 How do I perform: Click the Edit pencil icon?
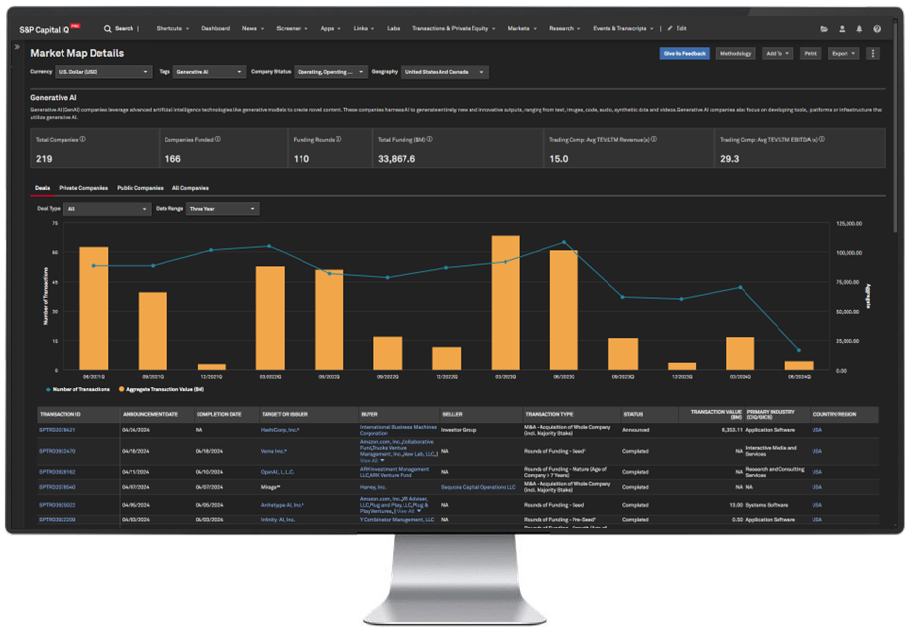(670, 29)
